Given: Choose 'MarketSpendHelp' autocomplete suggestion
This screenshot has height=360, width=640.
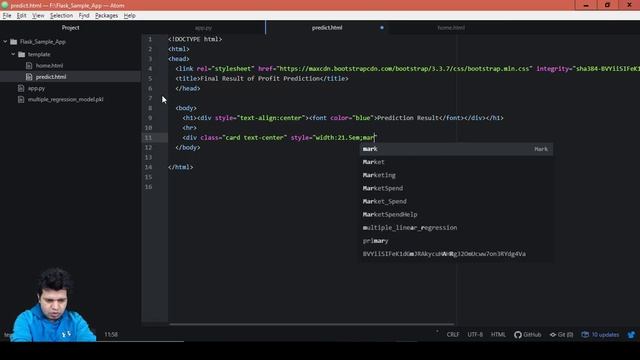Looking at the screenshot, I should click(456, 214).
